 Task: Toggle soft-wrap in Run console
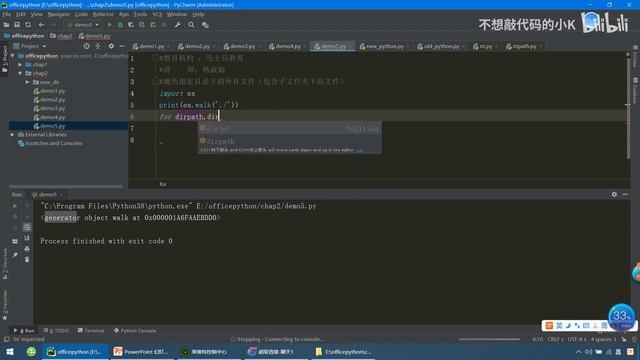[27, 227]
